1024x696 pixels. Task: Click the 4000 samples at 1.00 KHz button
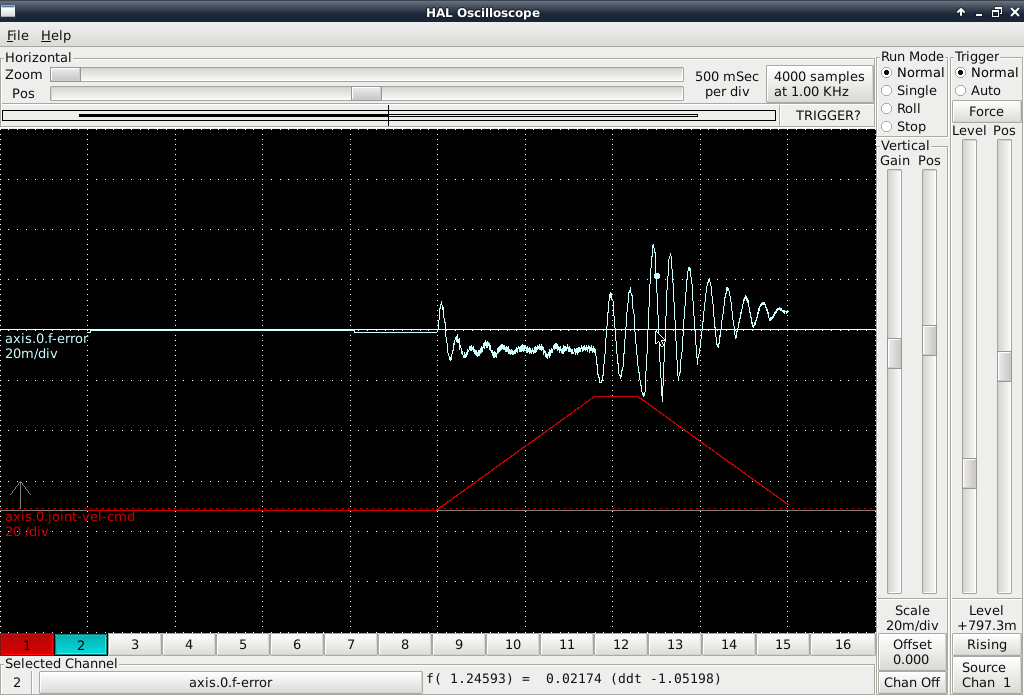pyautogui.click(x=820, y=84)
